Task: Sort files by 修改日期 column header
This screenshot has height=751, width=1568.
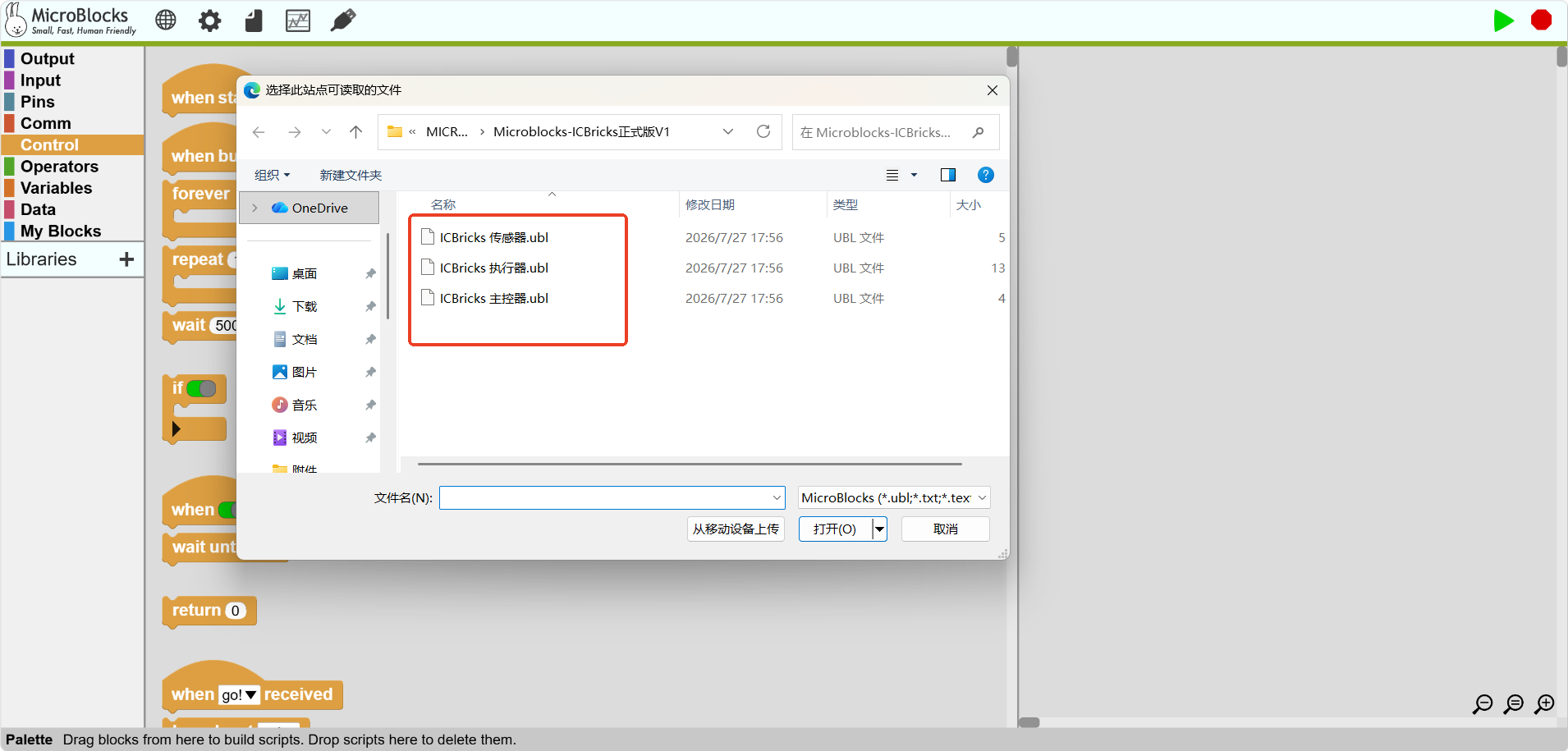Action: (710, 204)
